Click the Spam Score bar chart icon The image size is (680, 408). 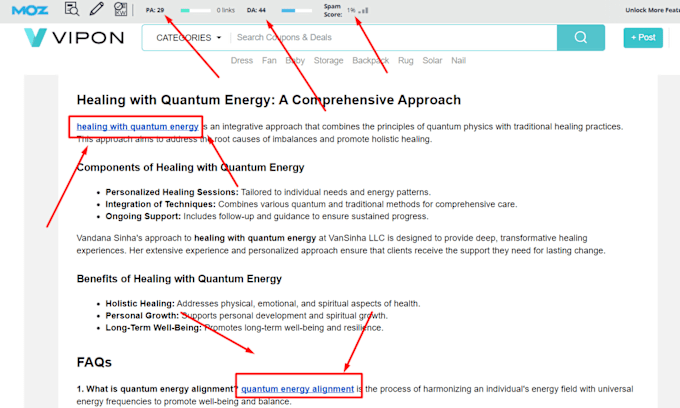point(363,10)
